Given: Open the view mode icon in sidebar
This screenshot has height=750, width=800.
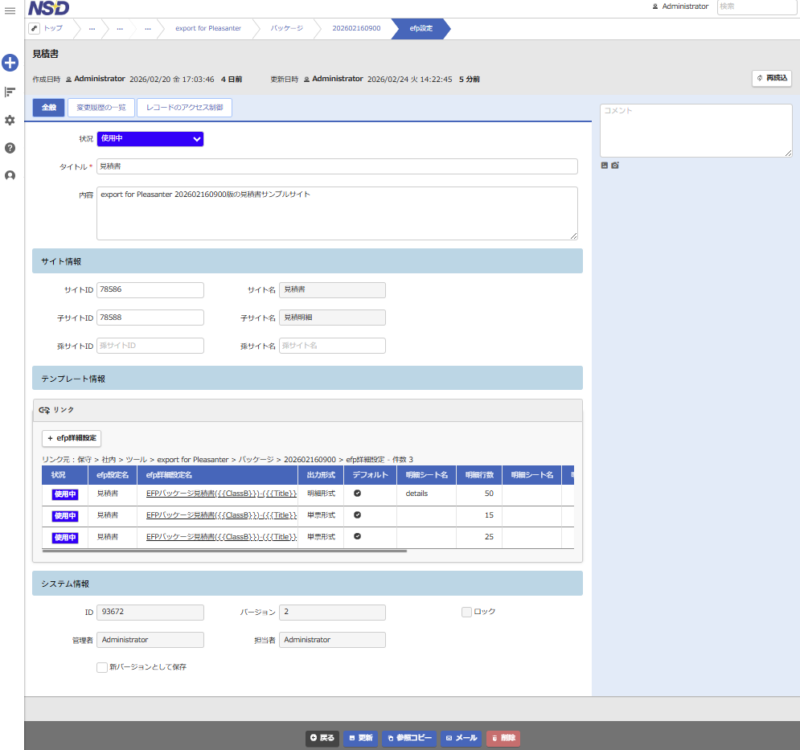Looking at the screenshot, I should (10, 92).
